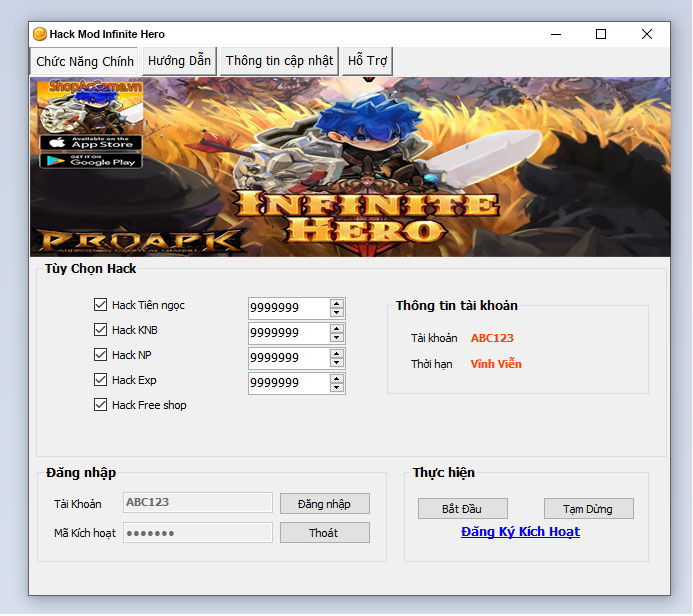The width and height of the screenshot is (693, 616).
Task: Toggle the Hack Free shop checkbox
Action: 100,405
